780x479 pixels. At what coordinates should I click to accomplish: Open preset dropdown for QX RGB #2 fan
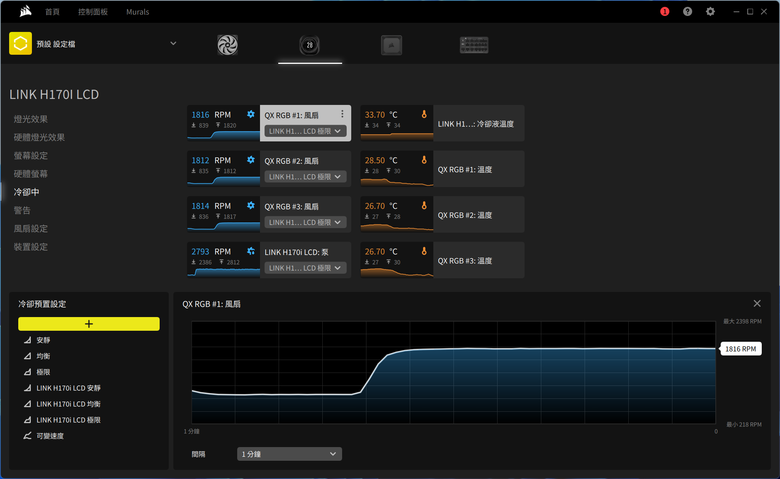click(x=305, y=177)
